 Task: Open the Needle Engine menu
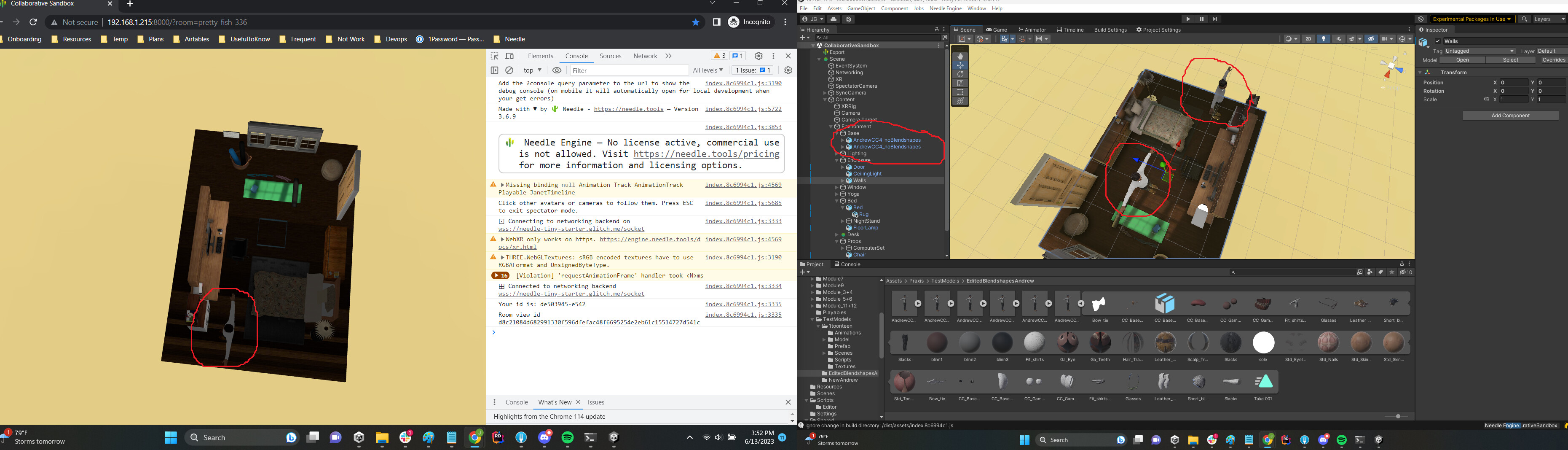coord(945,8)
